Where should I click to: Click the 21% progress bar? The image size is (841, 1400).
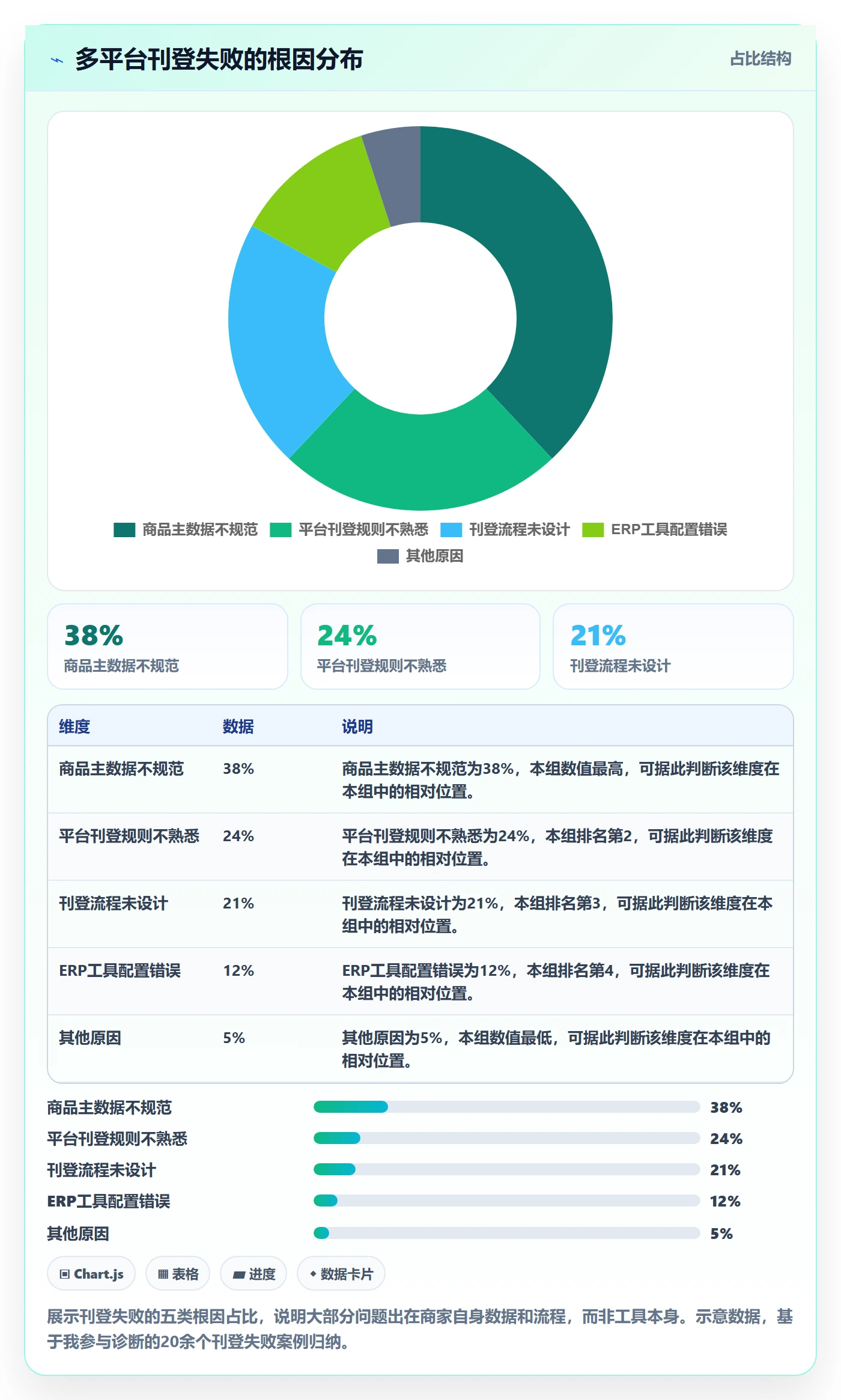pyautogui.click(x=506, y=1169)
